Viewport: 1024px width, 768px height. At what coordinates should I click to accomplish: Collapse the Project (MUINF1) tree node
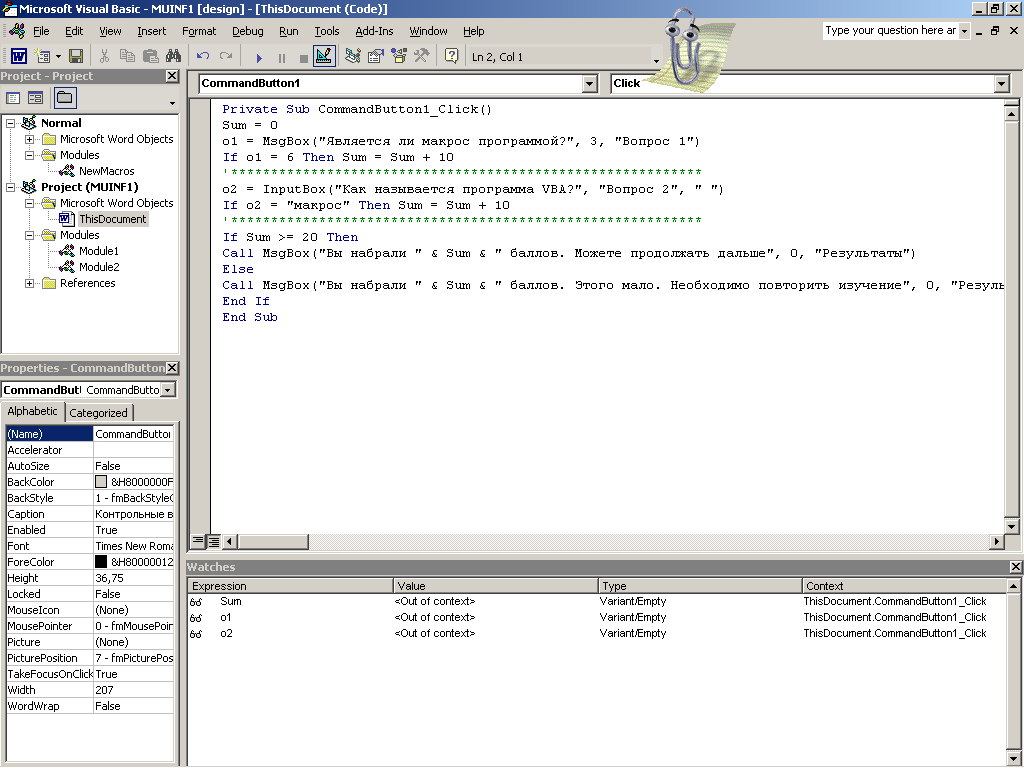click(10, 187)
